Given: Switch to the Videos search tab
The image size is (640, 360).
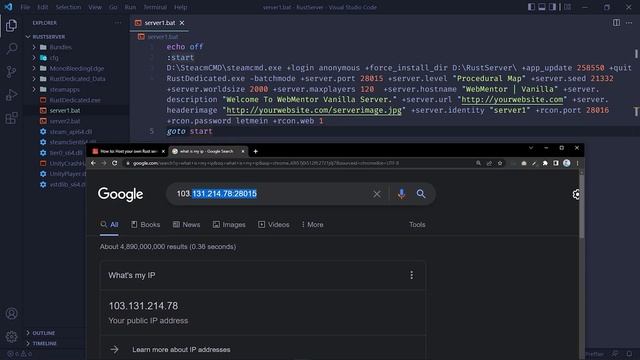Looking at the screenshot, I should coord(273,224).
